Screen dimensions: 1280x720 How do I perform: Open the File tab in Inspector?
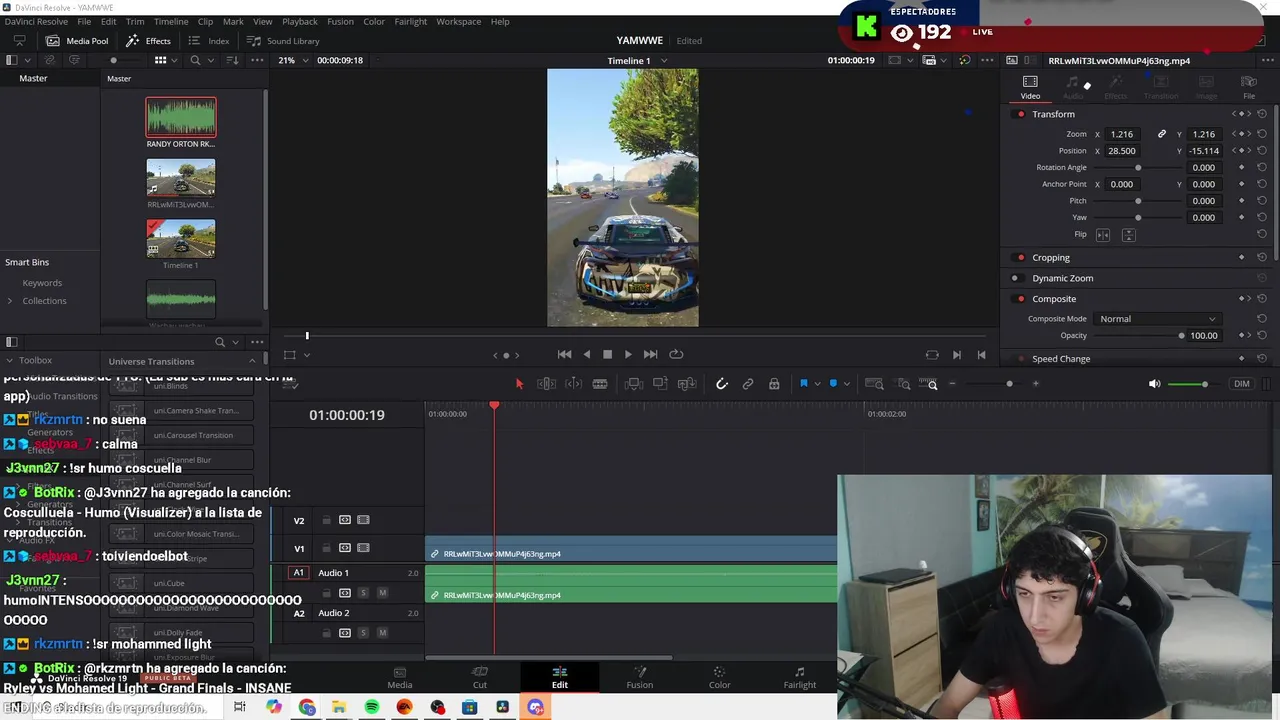tap(1249, 87)
